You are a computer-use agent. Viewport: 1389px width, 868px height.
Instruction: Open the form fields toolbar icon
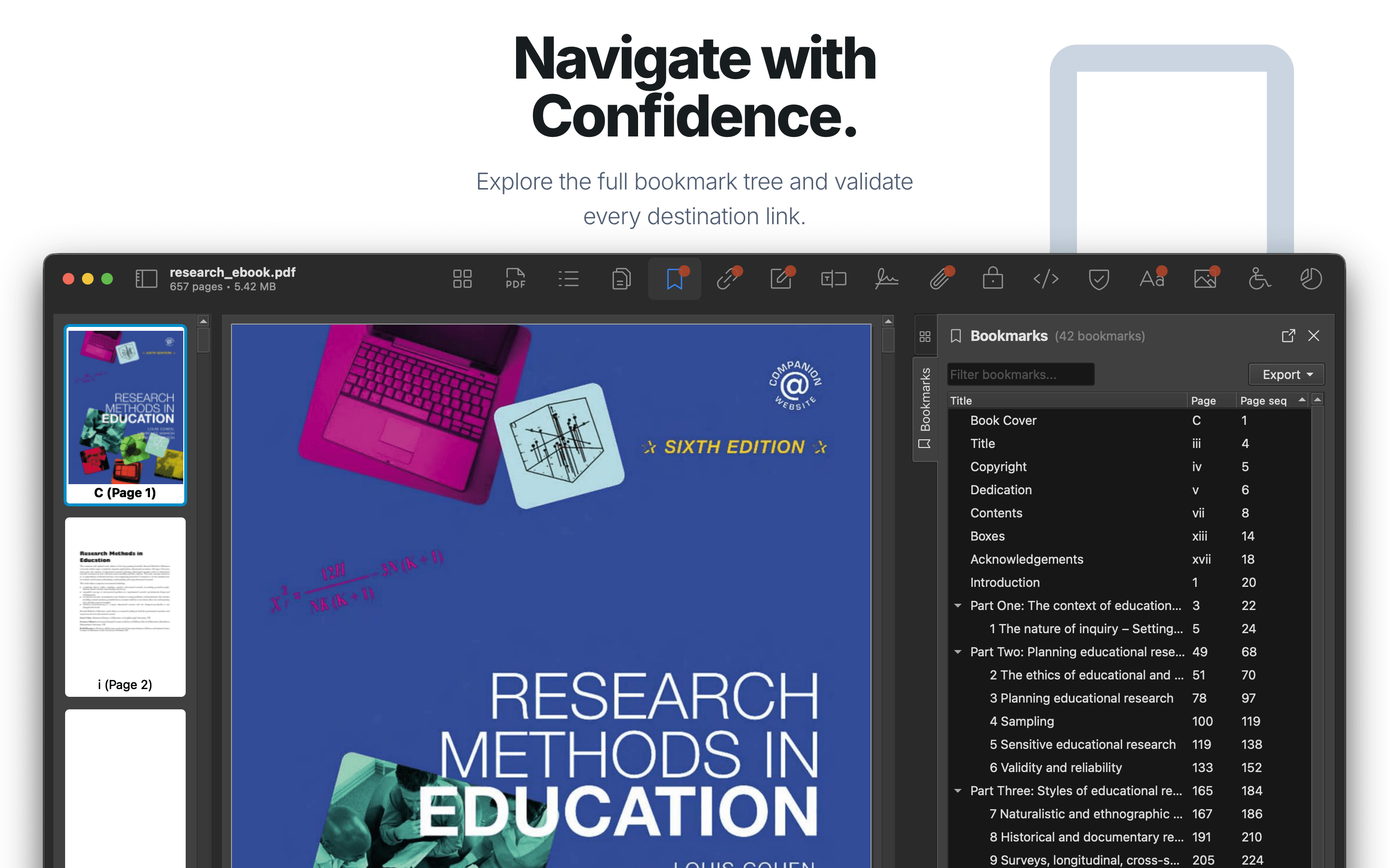[833, 279]
